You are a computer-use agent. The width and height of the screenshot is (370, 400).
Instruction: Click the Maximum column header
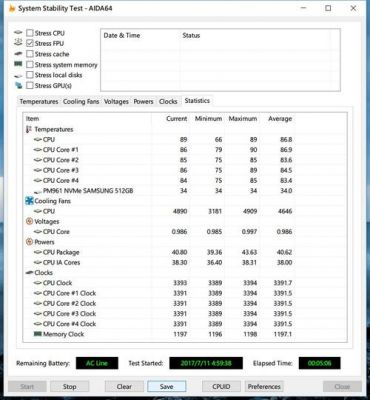tap(241, 119)
